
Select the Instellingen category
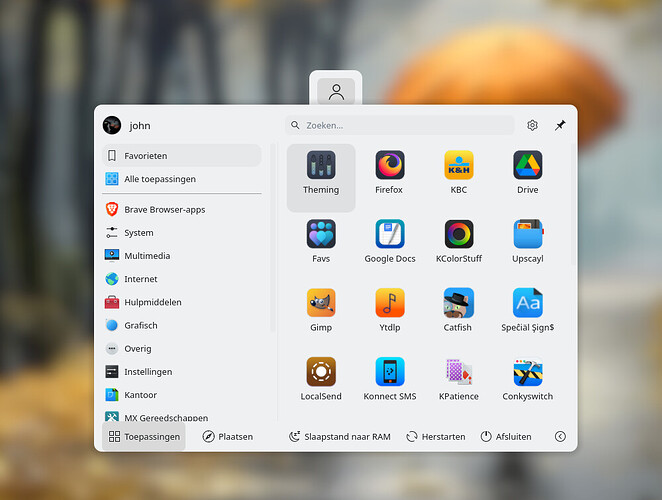182,372
